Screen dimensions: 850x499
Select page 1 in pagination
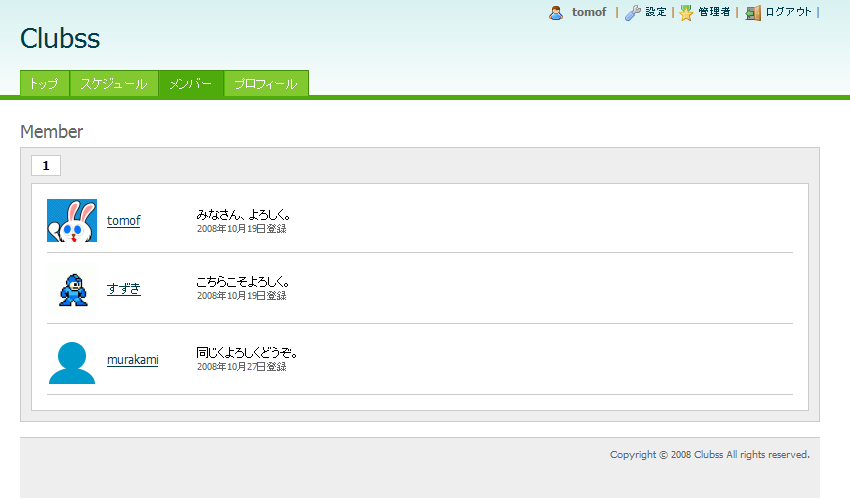click(46, 166)
